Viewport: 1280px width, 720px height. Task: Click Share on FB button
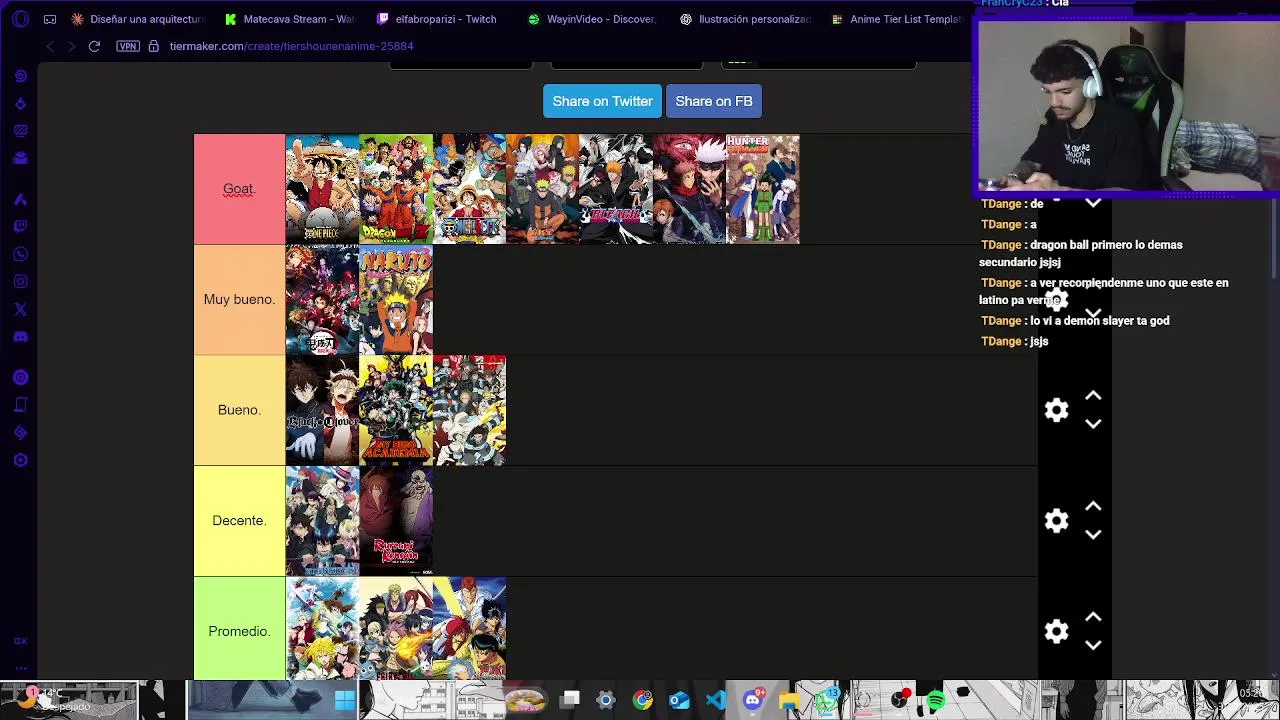pyautogui.click(x=714, y=101)
